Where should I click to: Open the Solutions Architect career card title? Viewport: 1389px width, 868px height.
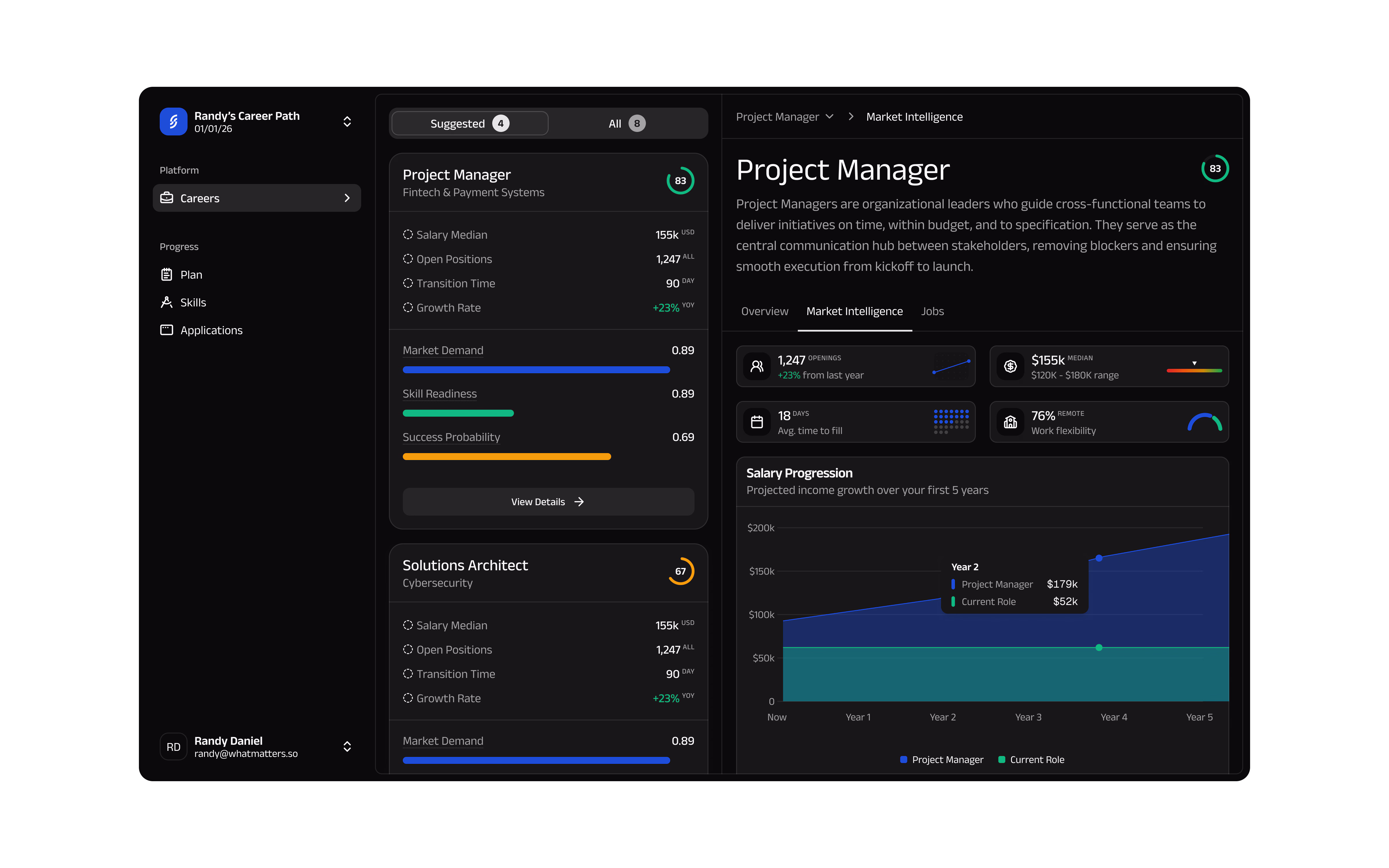465,565
